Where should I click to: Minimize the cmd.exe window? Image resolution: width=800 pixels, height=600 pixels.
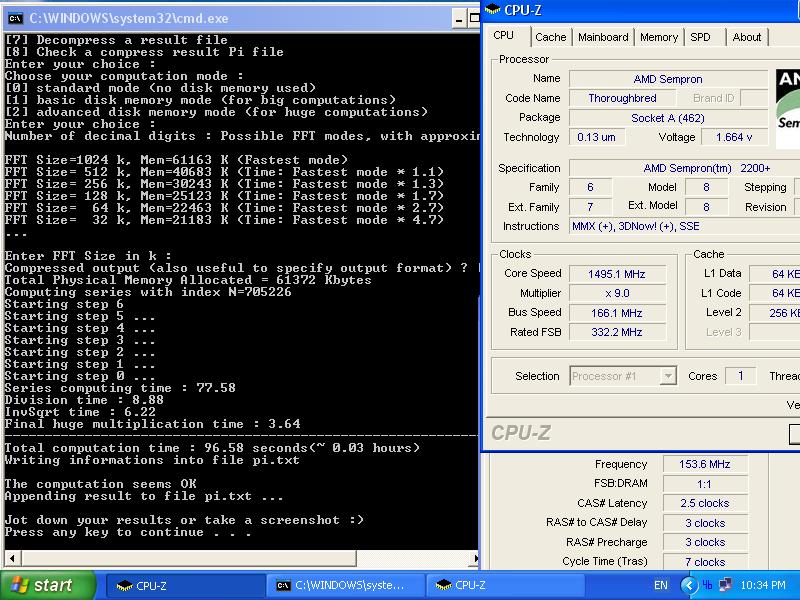pyautogui.click(x=459, y=19)
